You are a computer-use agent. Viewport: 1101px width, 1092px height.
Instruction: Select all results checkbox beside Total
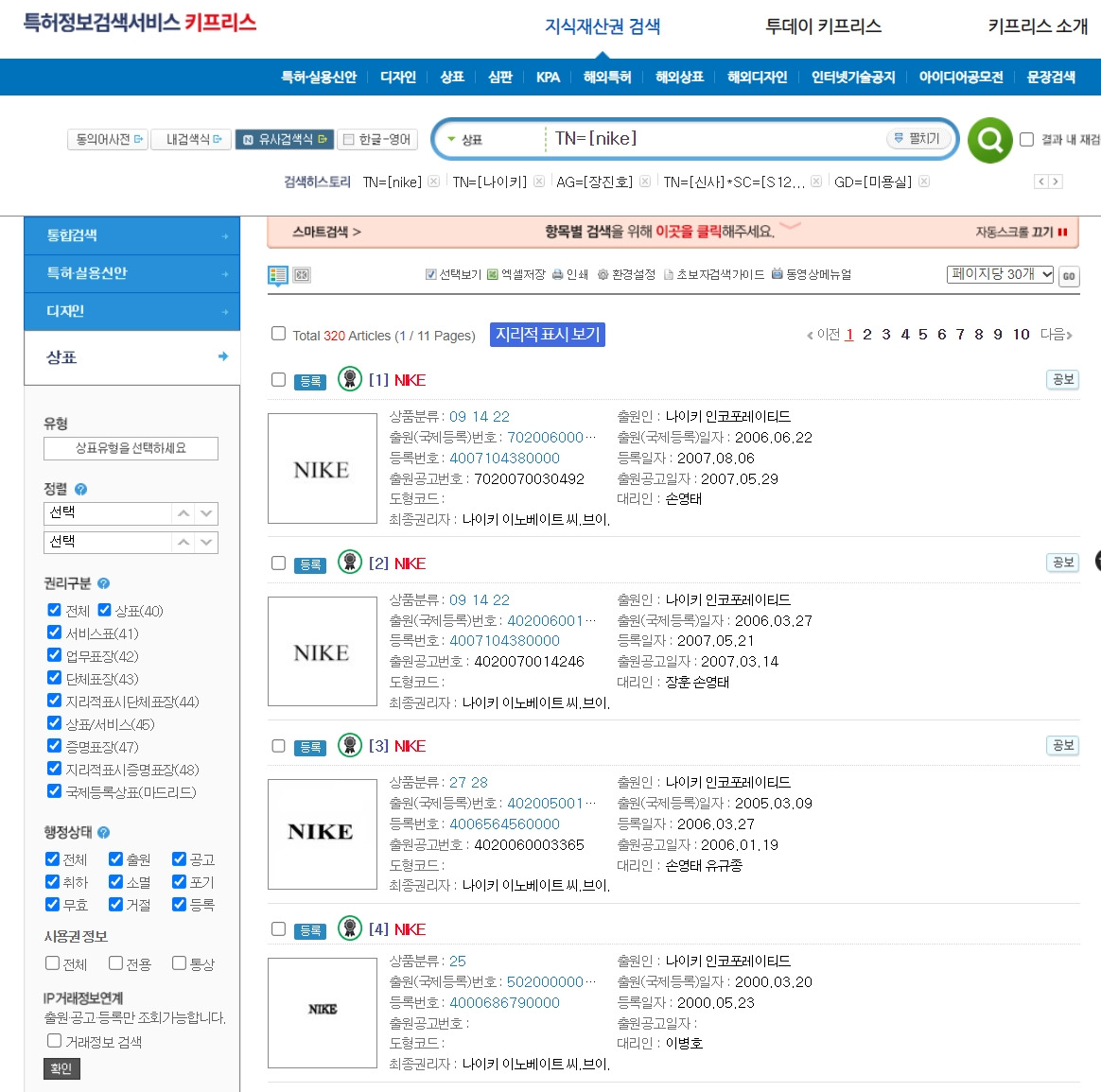tap(279, 334)
